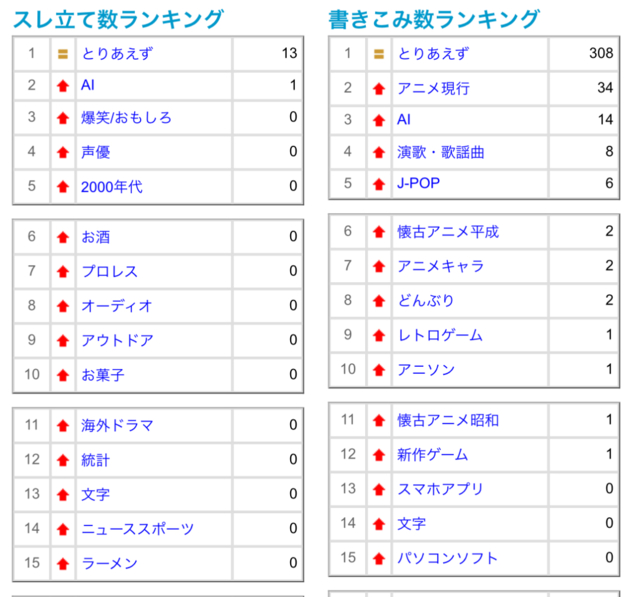This screenshot has height=597, width=640.
Task: Click the red up arrow beside プロレス
Action: (63, 272)
